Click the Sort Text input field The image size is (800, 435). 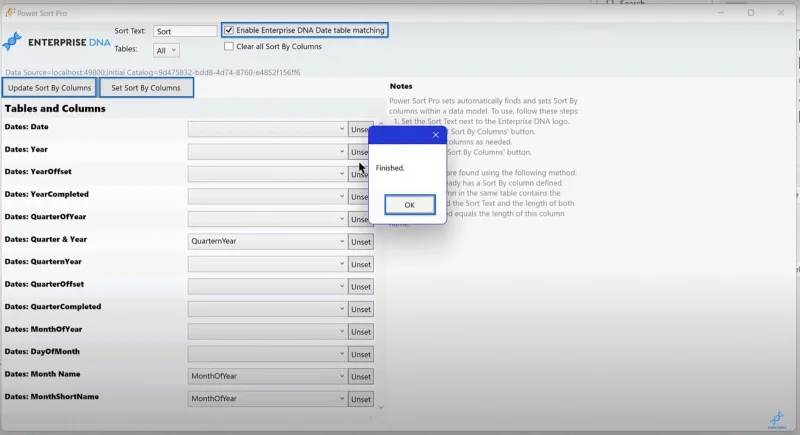185,31
